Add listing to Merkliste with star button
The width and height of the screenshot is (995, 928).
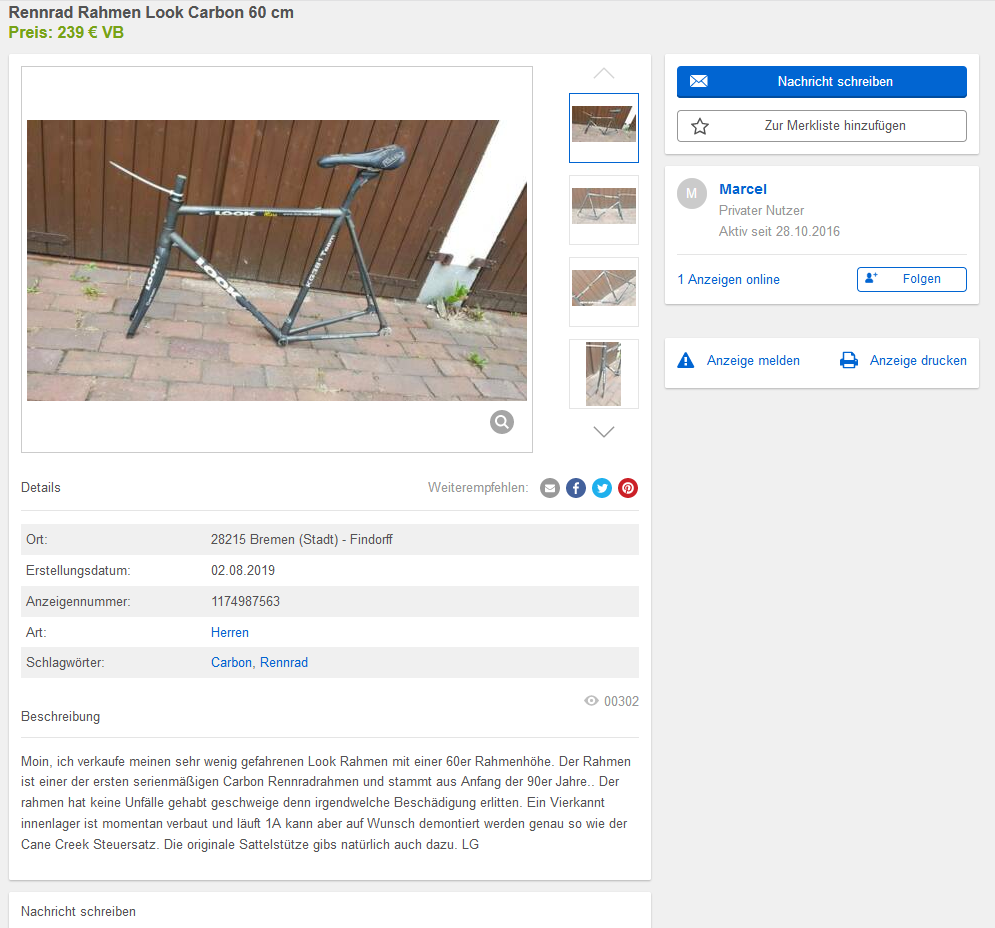pos(821,126)
